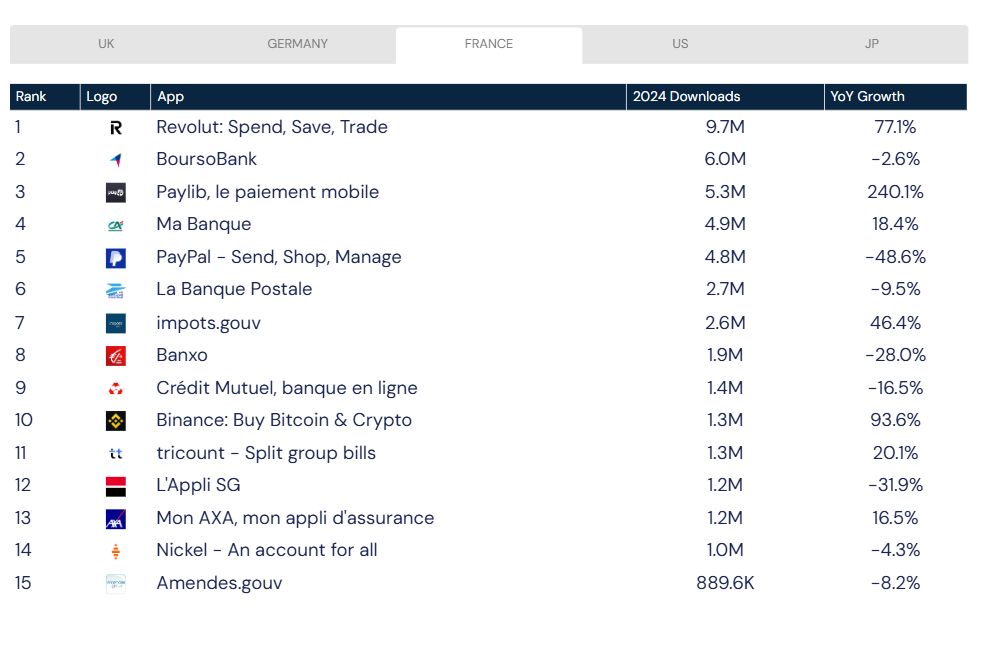Select the FRANCE tab

pos(489,44)
